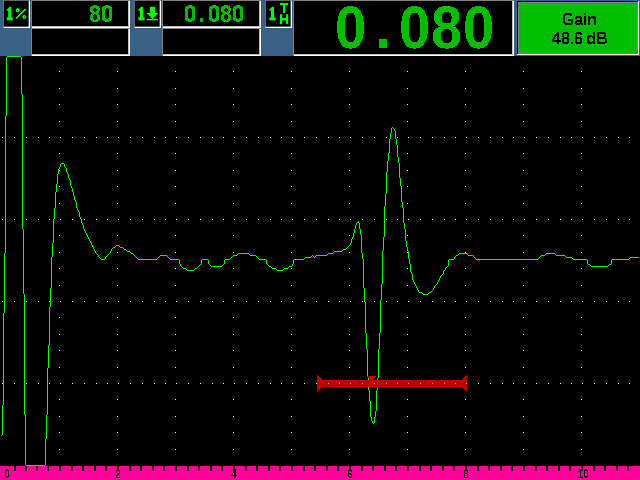The image size is (640, 480).
Task: Click the center trigger marker on red gate
Action: pyautogui.click(x=372, y=381)
